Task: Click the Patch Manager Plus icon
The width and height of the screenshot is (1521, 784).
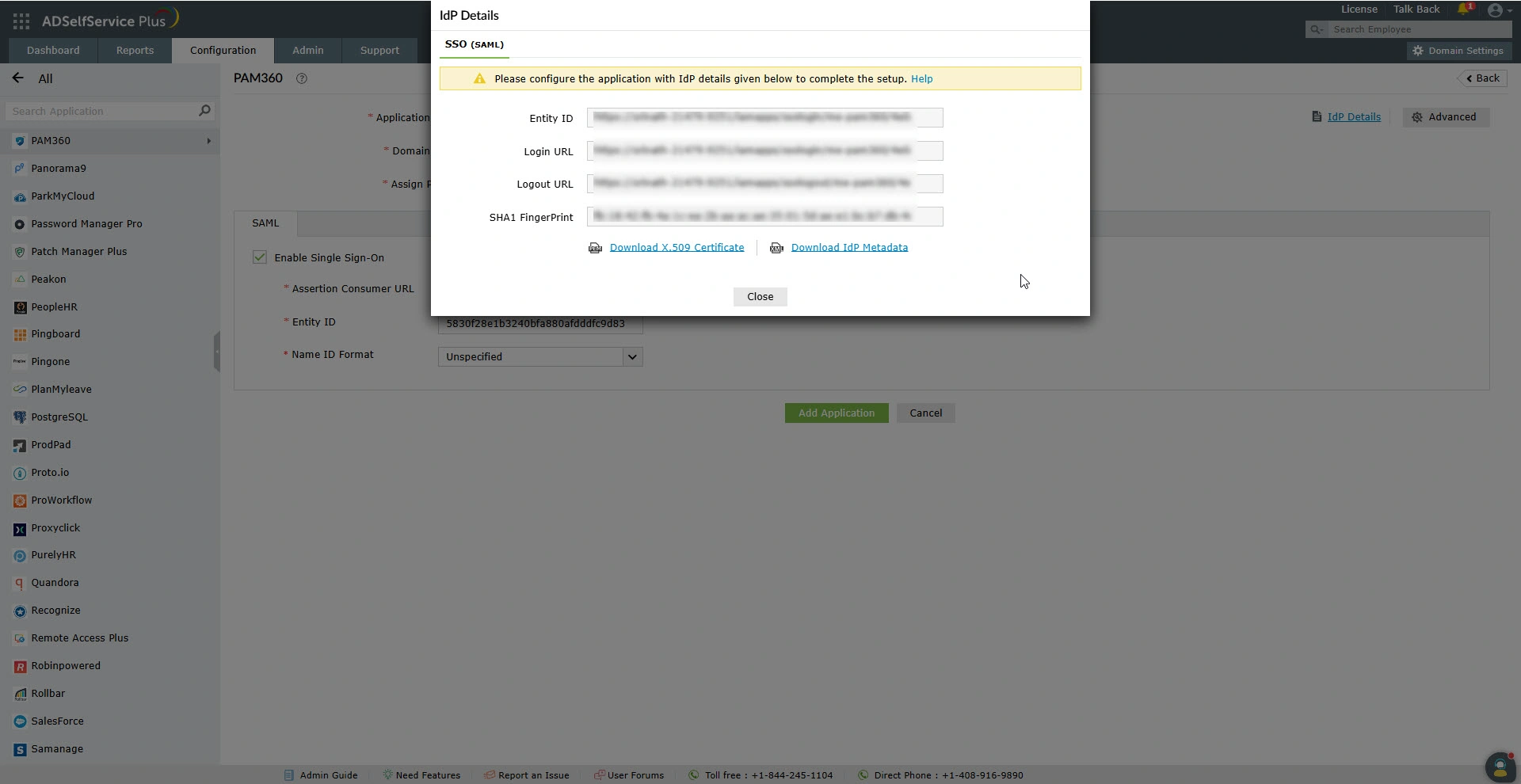Action: pyautogui.click(x=20, y=252)
